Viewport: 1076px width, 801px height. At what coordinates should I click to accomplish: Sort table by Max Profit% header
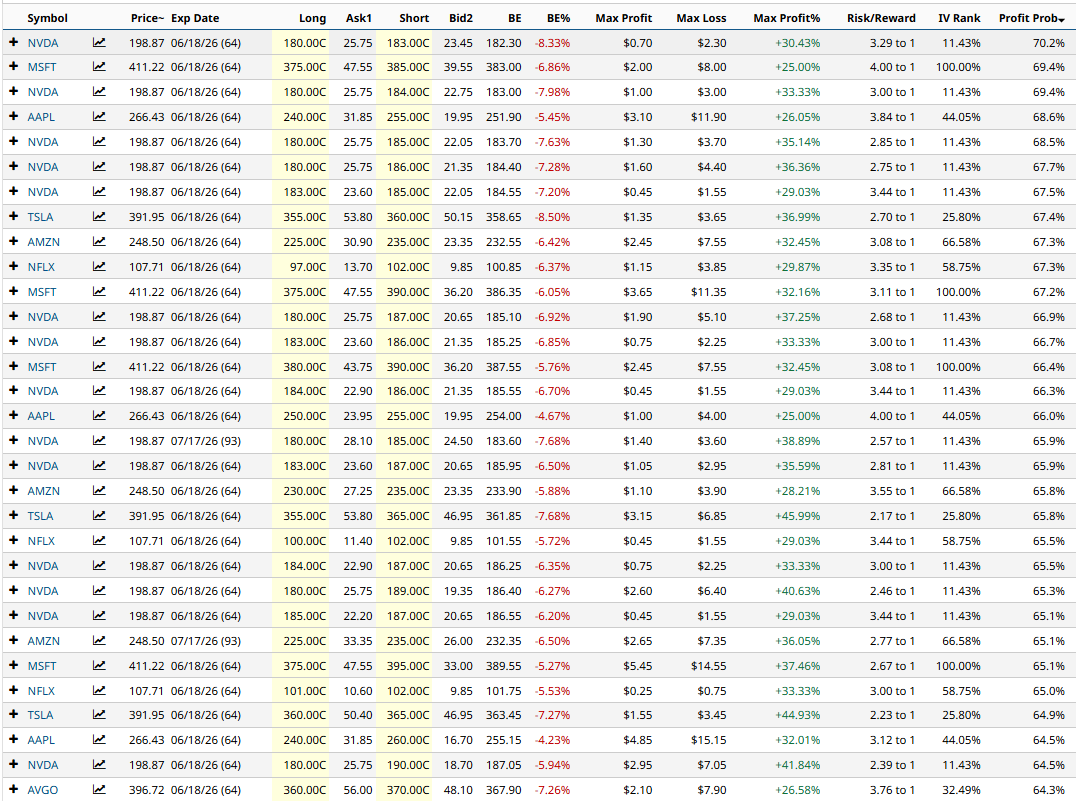tap(786, 18)
